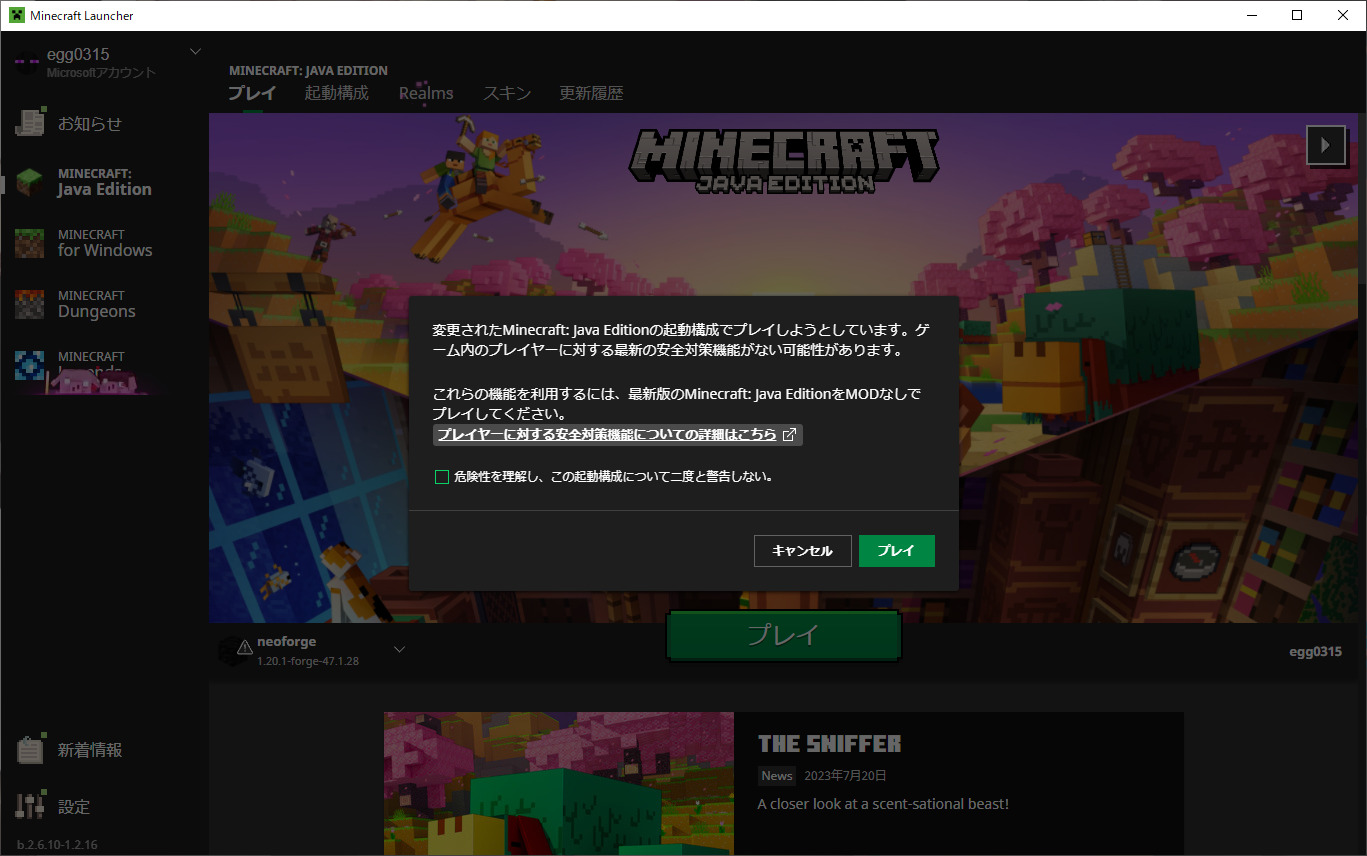Image resolution: width=1367 pixels, height=856 pixels.
Task: Open the スキン tab
Action: click(507, 92)
